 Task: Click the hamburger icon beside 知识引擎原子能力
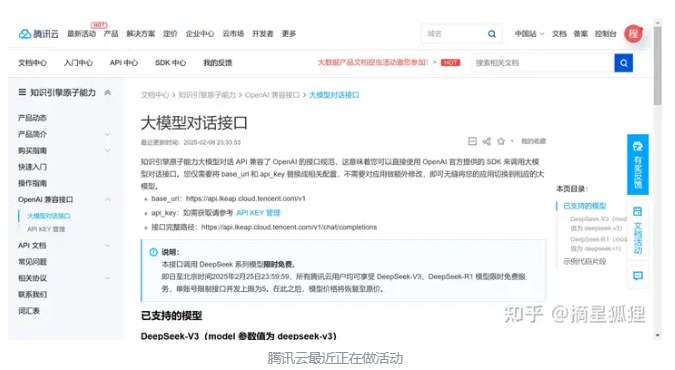point(22,92)
